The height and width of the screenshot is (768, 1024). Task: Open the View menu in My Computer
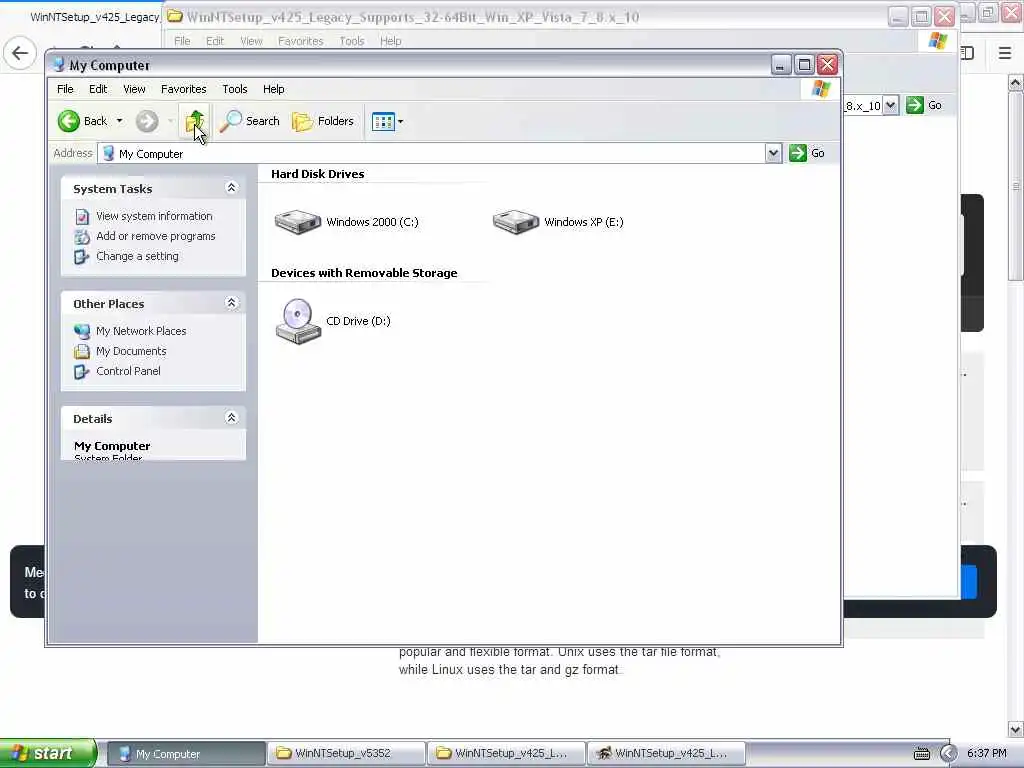click(135, 89)
